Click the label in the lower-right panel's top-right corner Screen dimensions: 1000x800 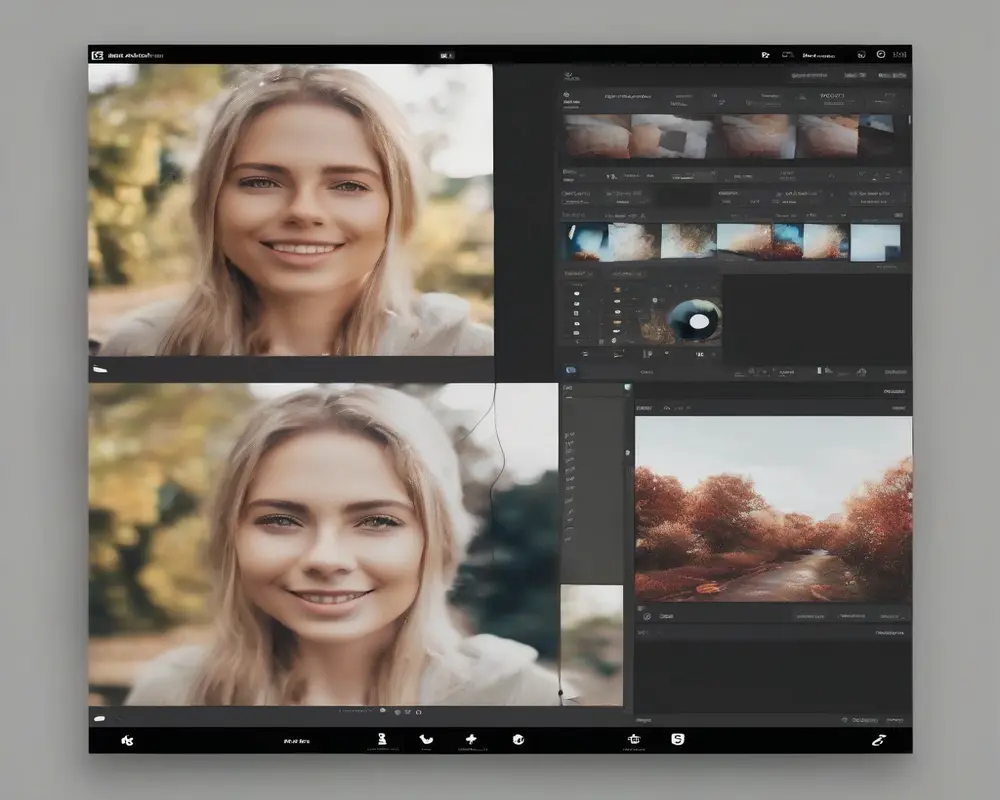coord(894,391)
